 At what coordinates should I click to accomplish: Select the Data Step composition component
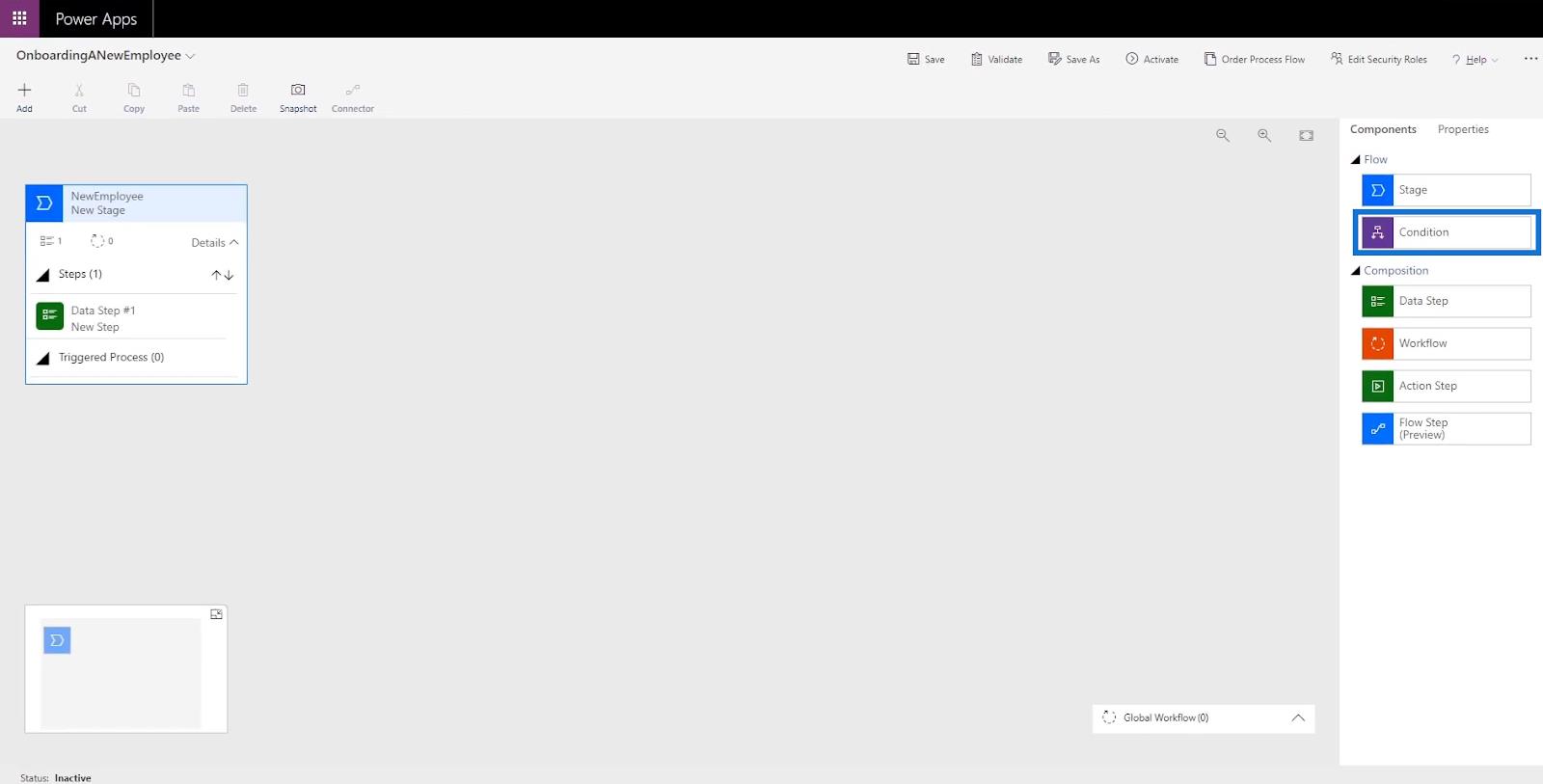(1446, 301)
